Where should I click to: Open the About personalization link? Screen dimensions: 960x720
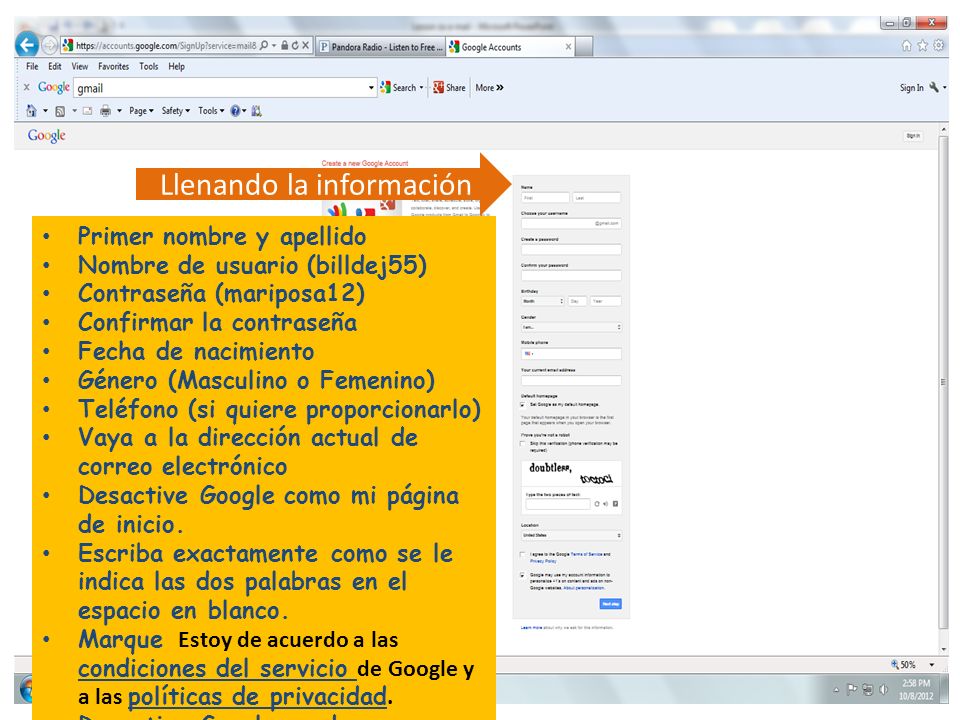pyautogui.click(x=584, y=588)
